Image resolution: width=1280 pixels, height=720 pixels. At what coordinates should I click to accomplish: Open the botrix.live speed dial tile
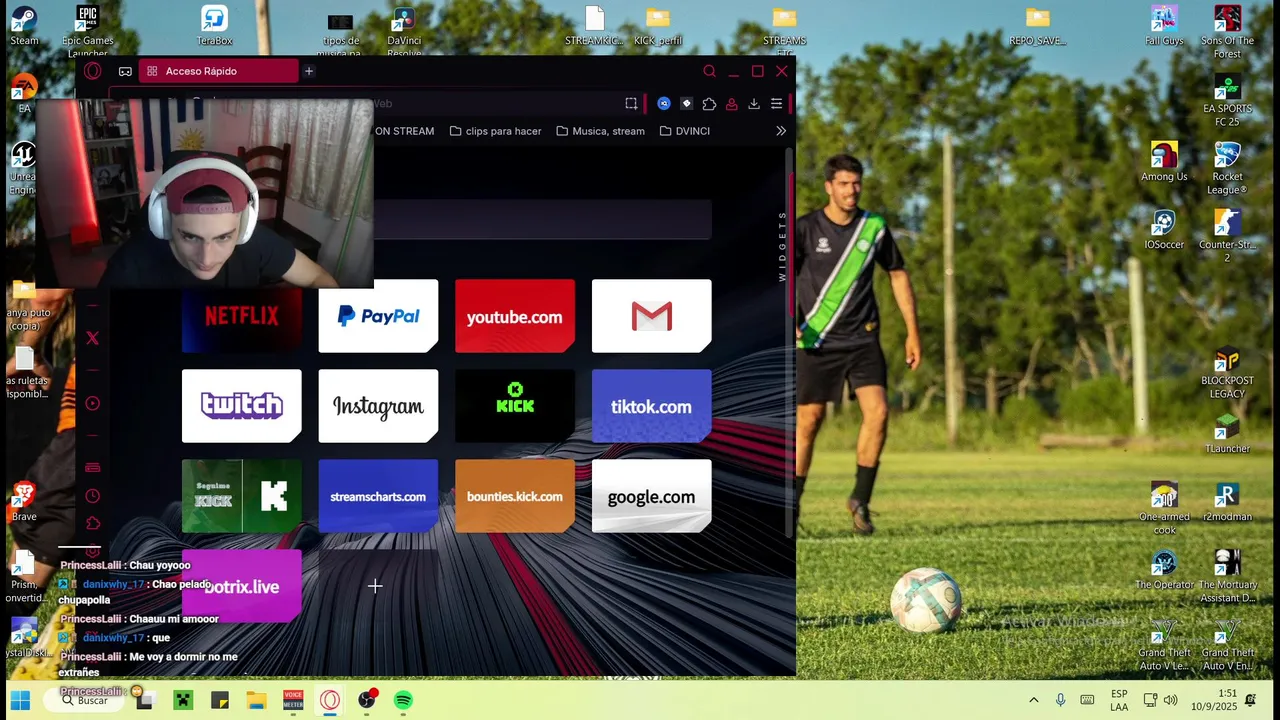242,586
